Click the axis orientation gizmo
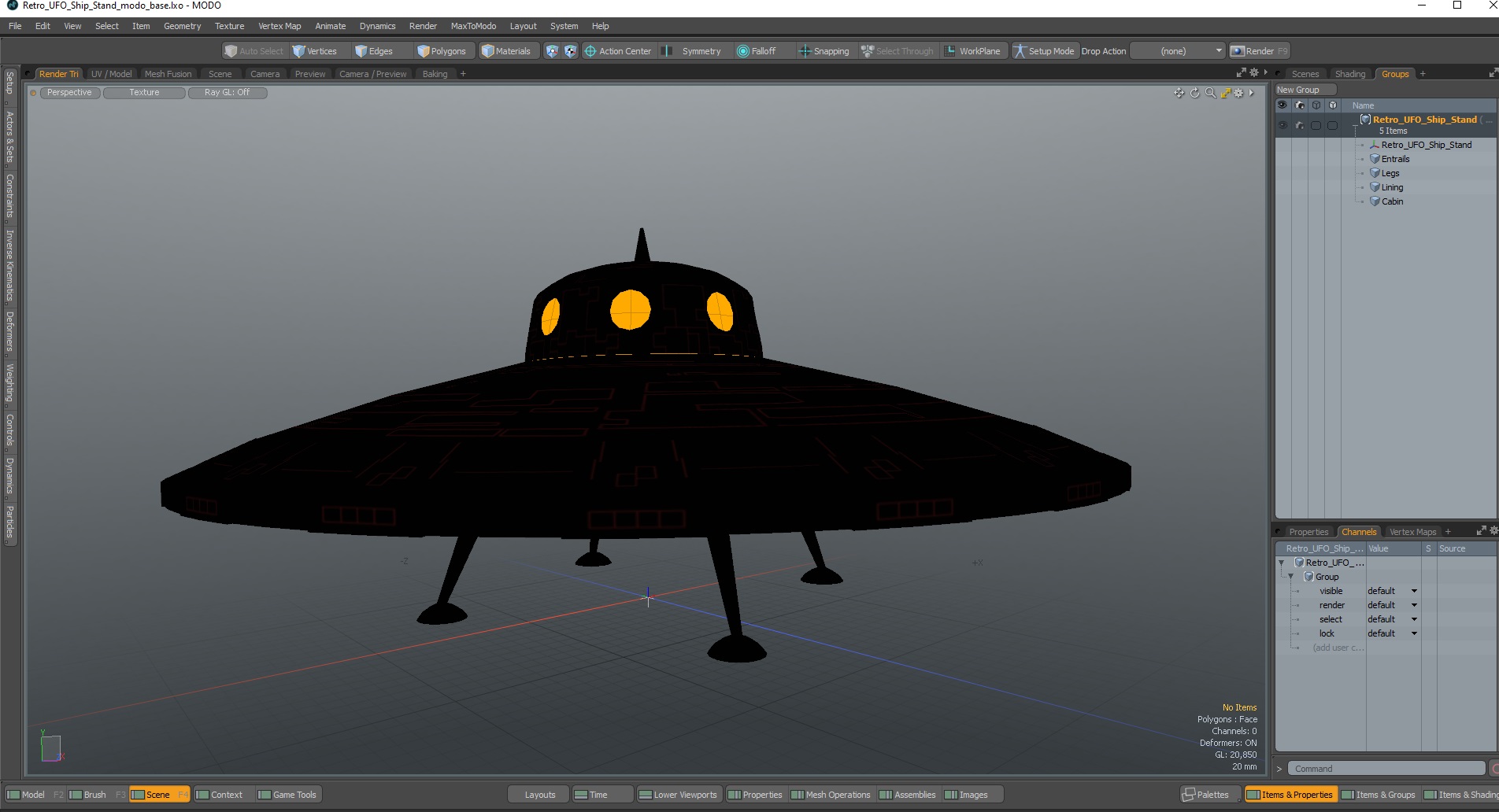 (51, 747)
